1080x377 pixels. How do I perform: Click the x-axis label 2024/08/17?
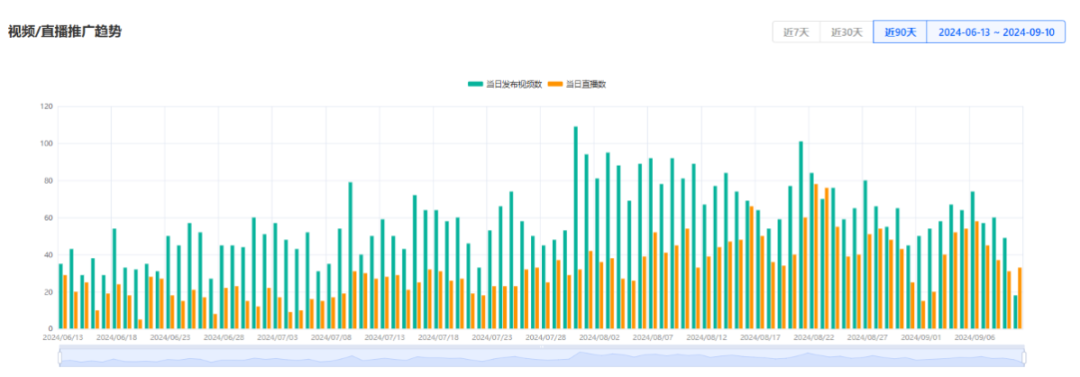(760, 338)
